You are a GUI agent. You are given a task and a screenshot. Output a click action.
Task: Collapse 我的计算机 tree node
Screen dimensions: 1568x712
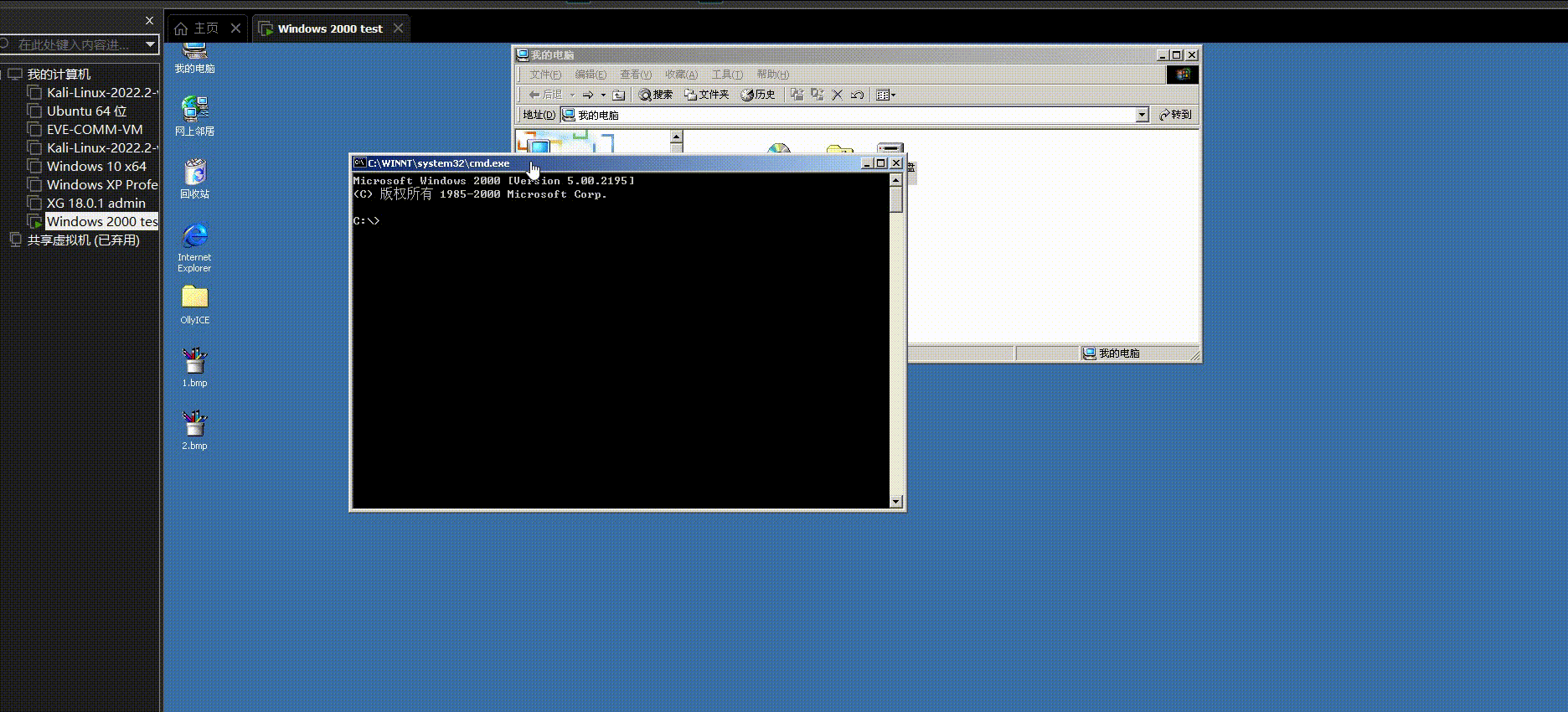pos(3,74)
